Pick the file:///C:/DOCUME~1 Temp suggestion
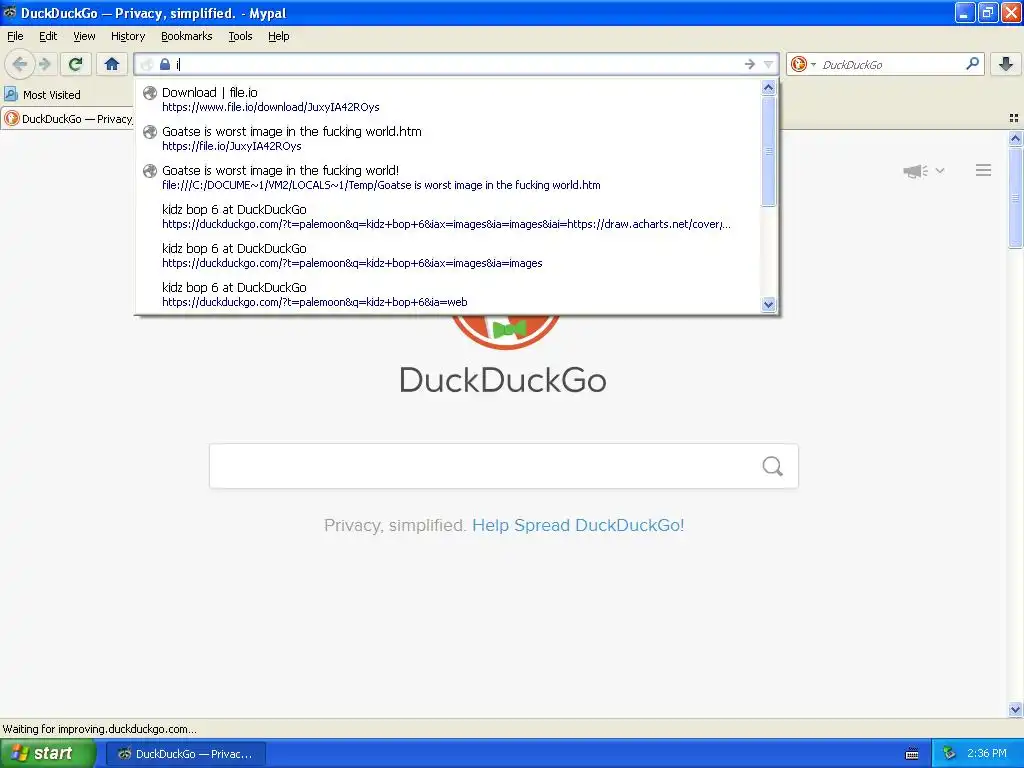The height and width of the screenshot is (768, 1024). (x=448, y=178)
